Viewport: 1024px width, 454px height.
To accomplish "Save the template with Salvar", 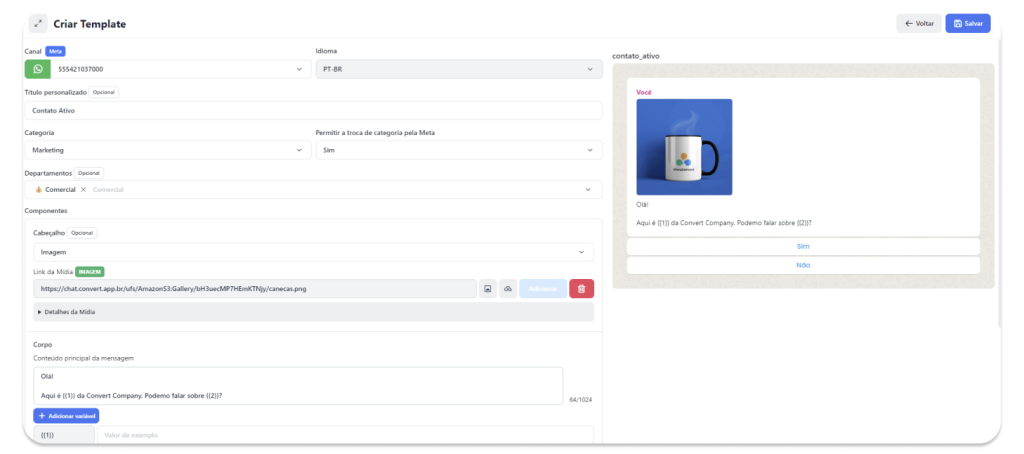I will [968, 24].
